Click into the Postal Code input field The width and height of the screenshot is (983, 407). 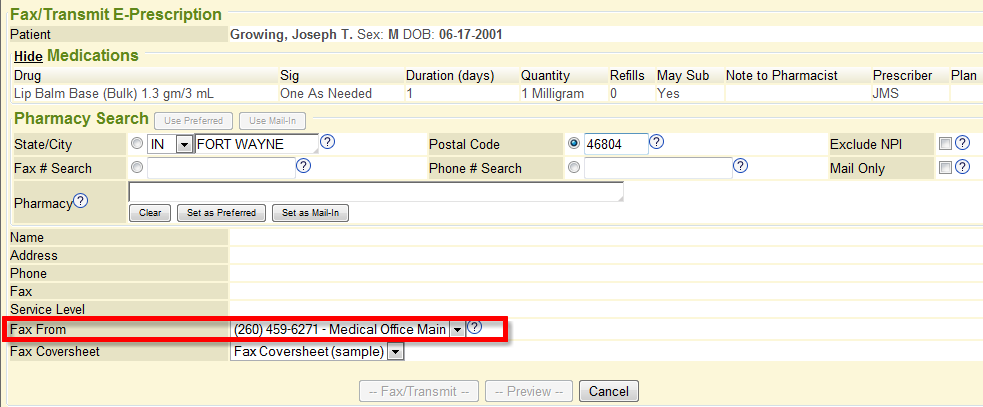click(x=615, y=144)
